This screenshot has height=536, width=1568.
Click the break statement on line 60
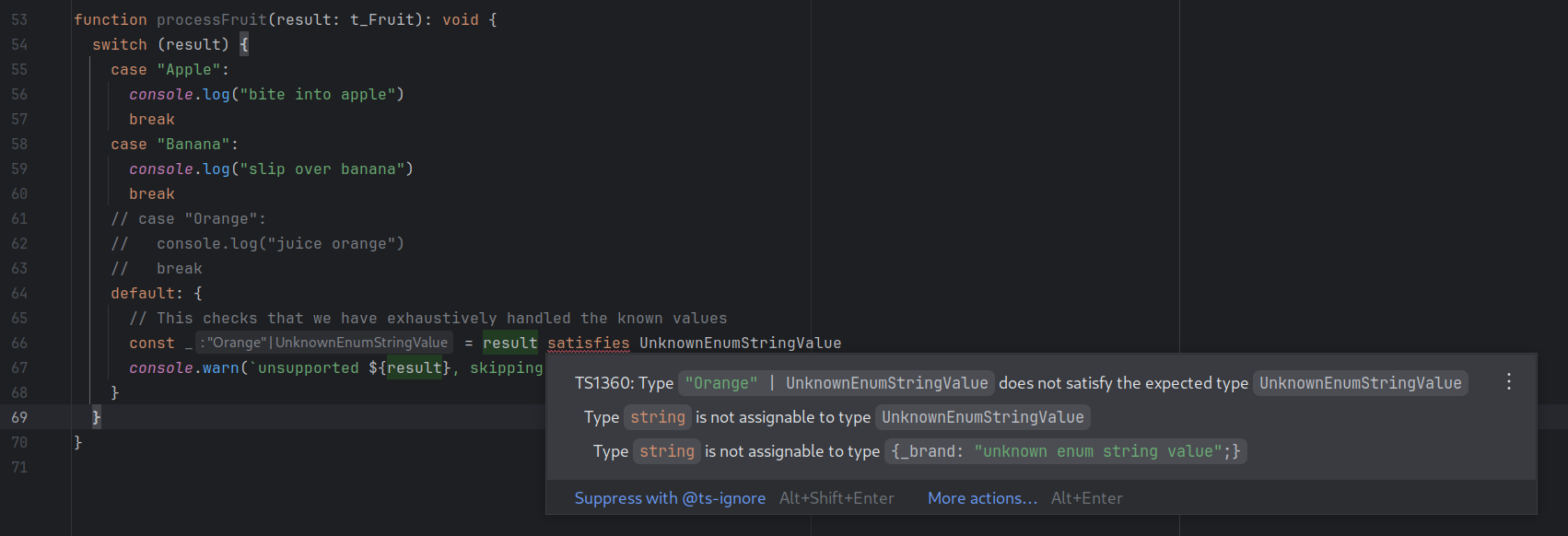coord(152,193)
